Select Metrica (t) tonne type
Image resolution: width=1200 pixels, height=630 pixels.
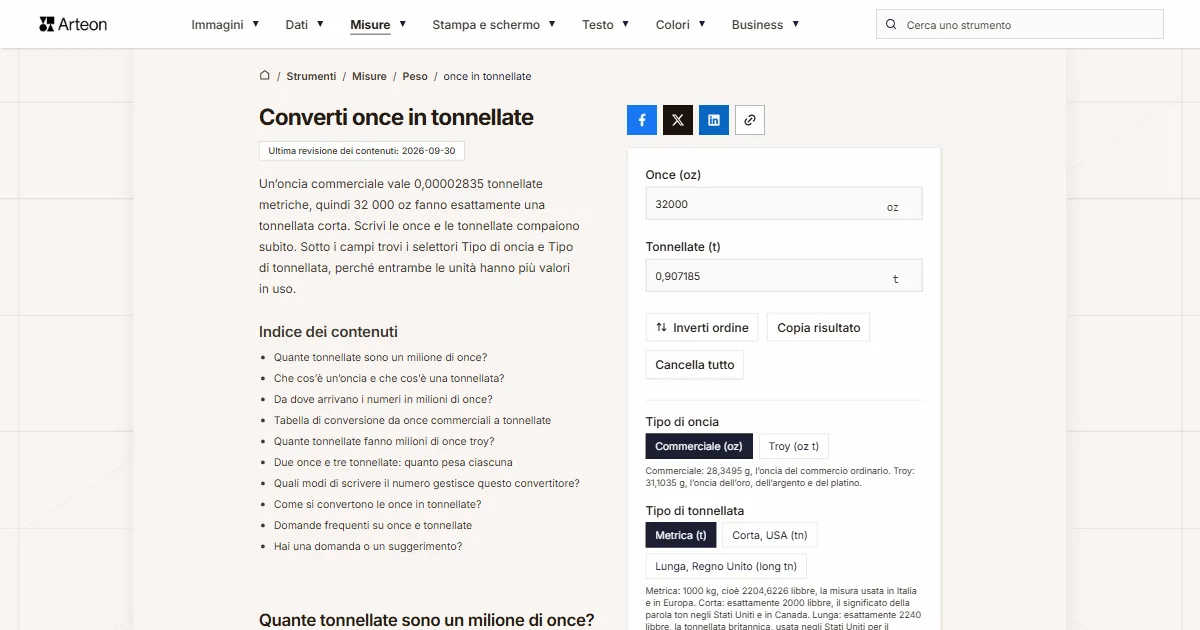681,535
